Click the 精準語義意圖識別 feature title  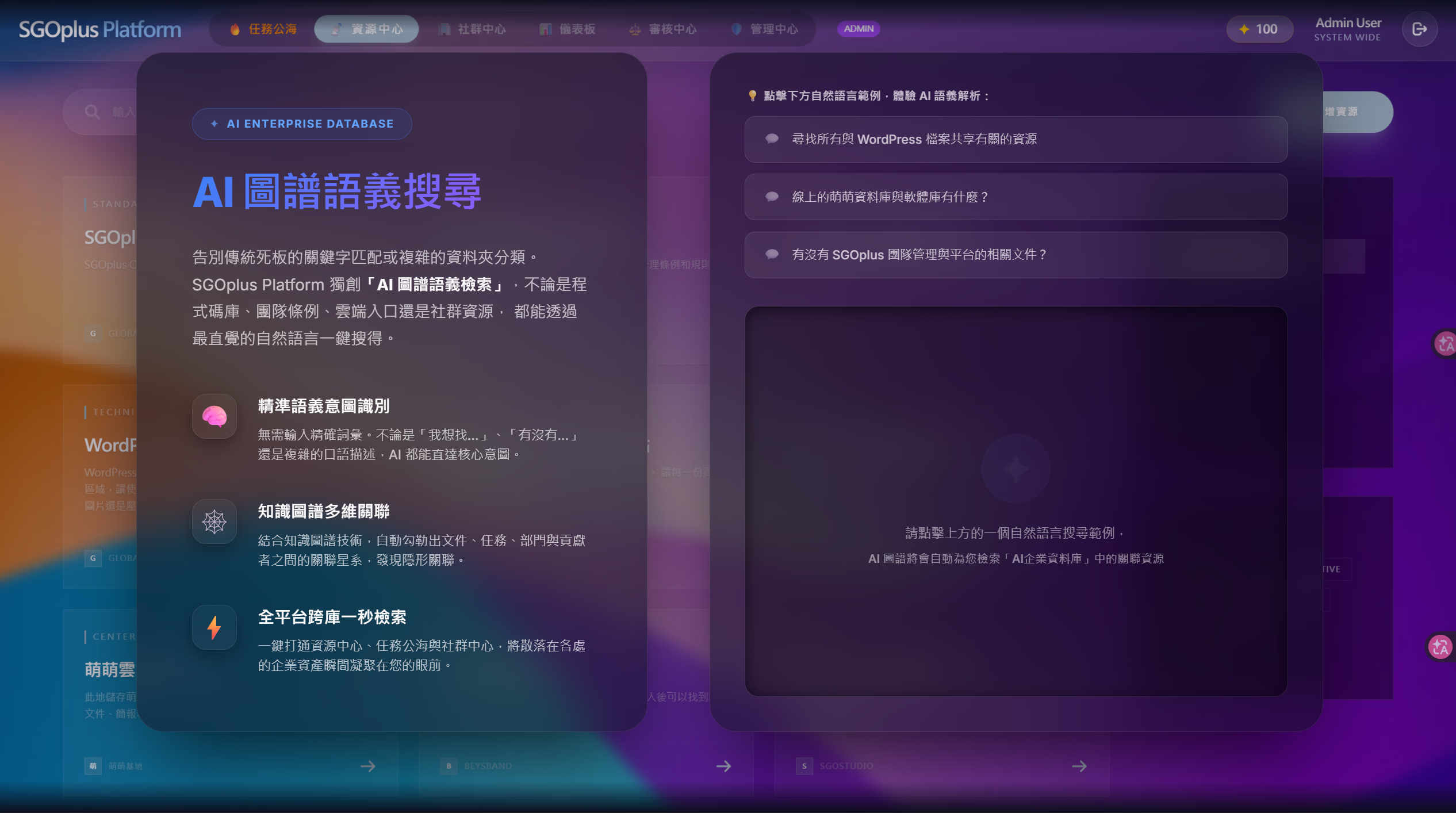click(x=324, y=406)
